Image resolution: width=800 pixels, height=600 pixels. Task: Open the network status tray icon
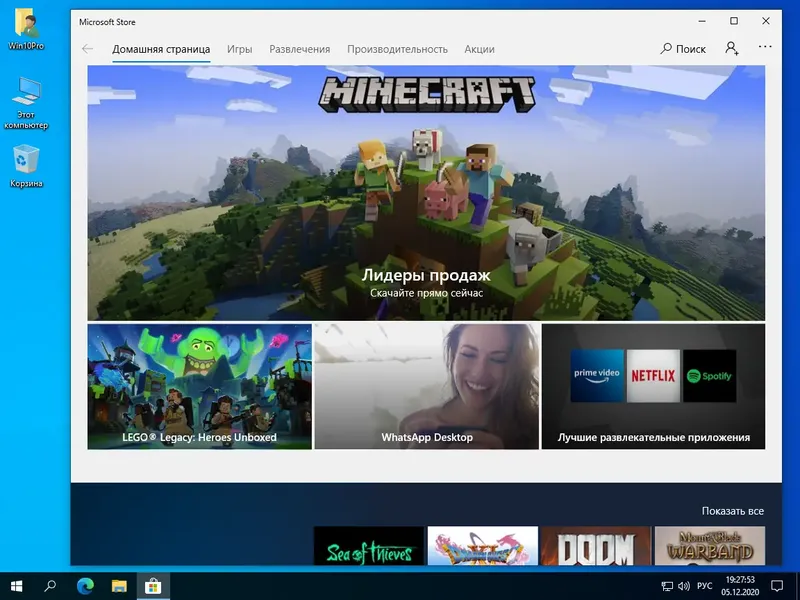tap(667, 586)
